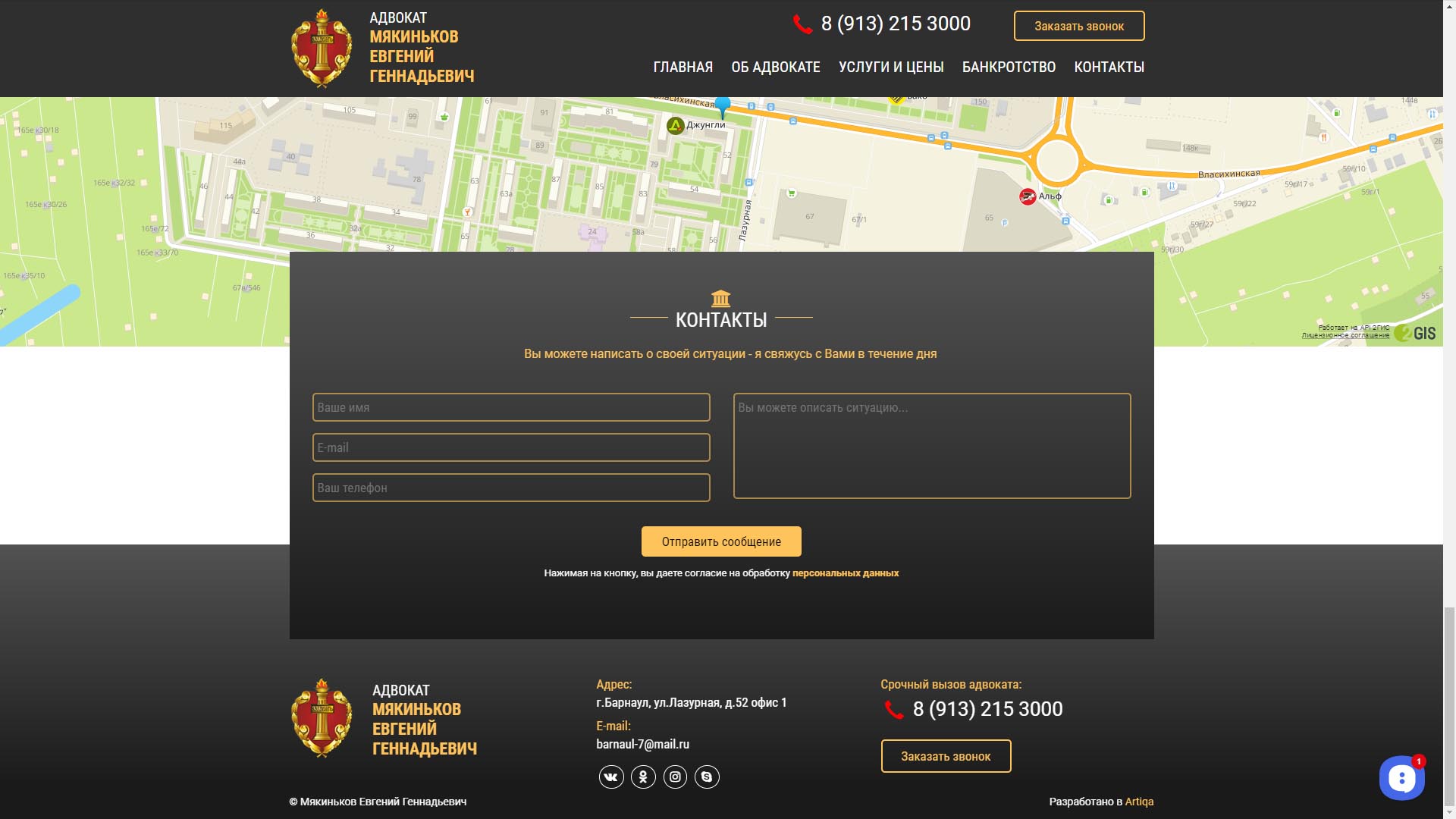
Task: Click the Лицензионное соглашение map link
Action: pyautogui.click(x=1345, y=335)
